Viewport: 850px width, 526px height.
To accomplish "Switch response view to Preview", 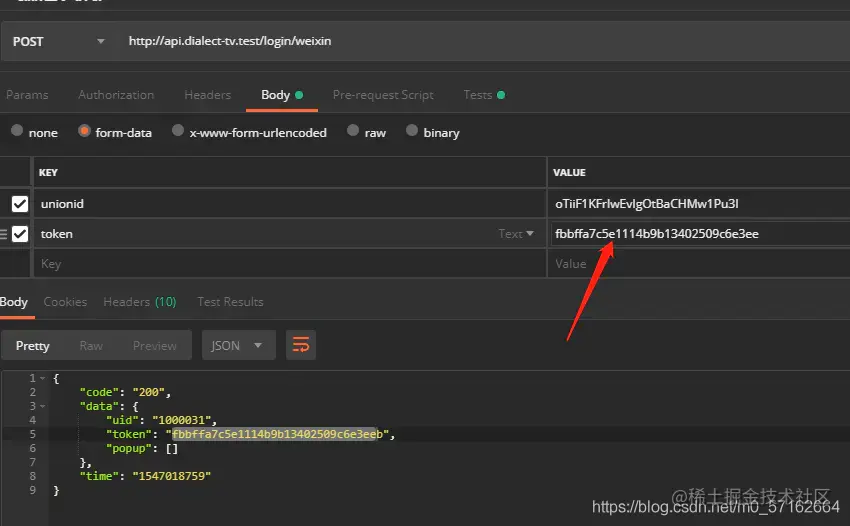I will tap(154, 345).
